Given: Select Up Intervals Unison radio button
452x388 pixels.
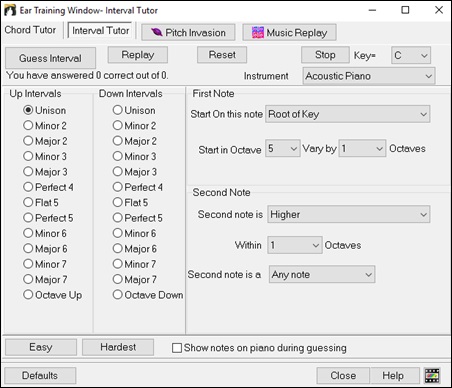Looking at the screenshot, I should 45,110.
